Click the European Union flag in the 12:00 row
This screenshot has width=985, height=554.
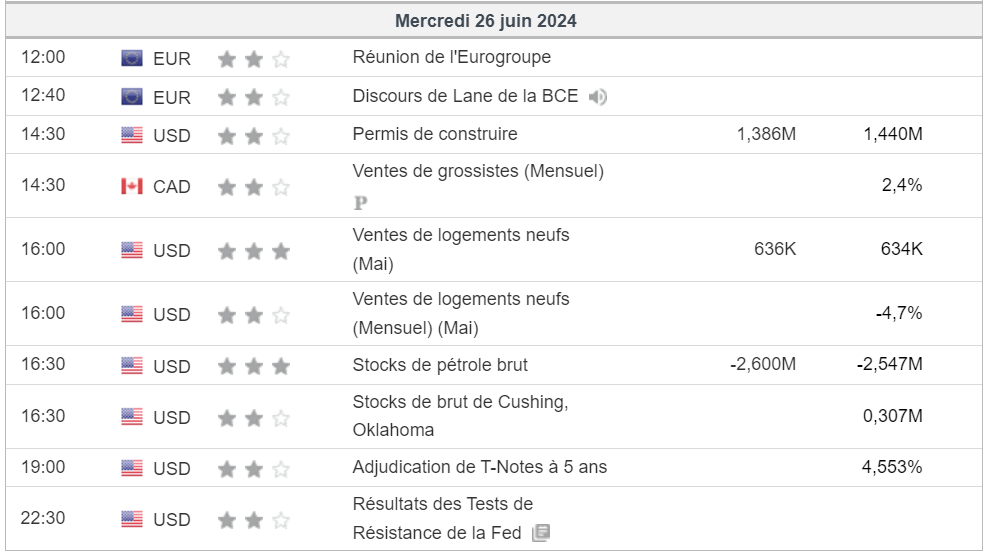[132, 58]
